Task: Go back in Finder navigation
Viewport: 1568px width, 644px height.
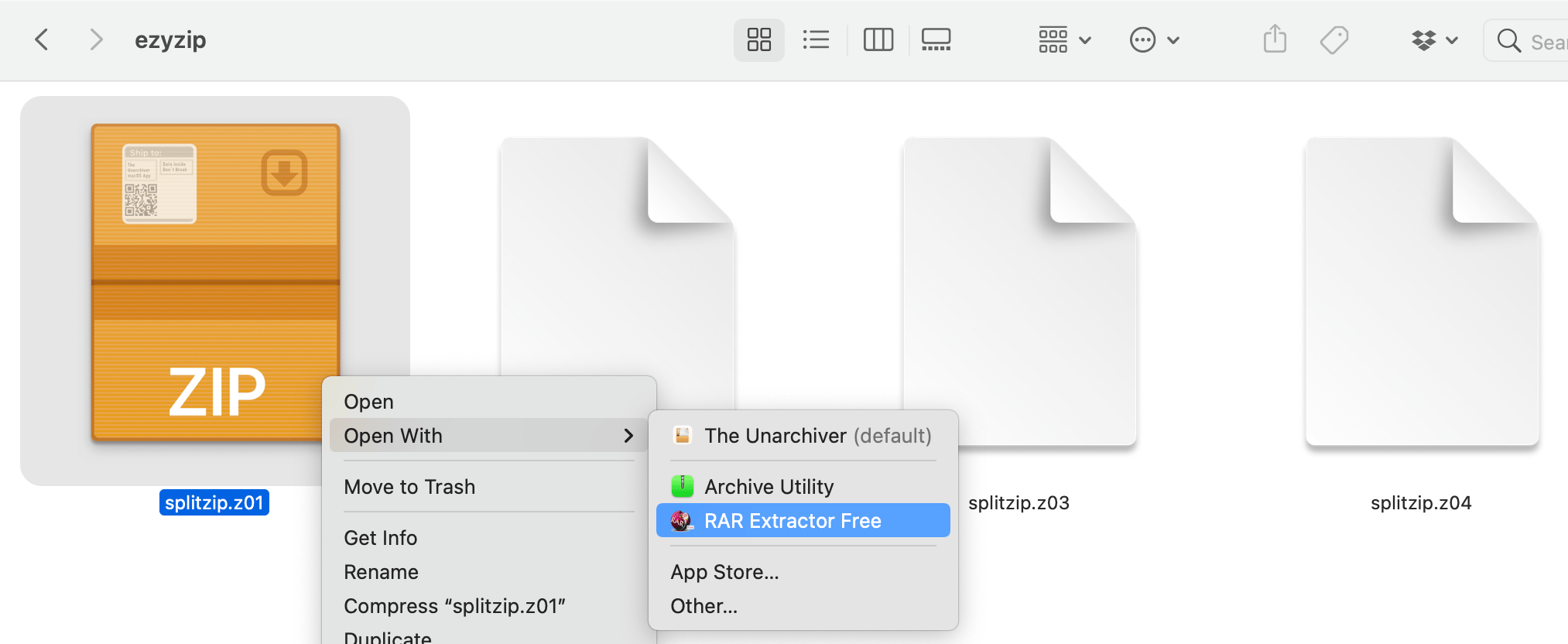Action: [x=42, y=39]
